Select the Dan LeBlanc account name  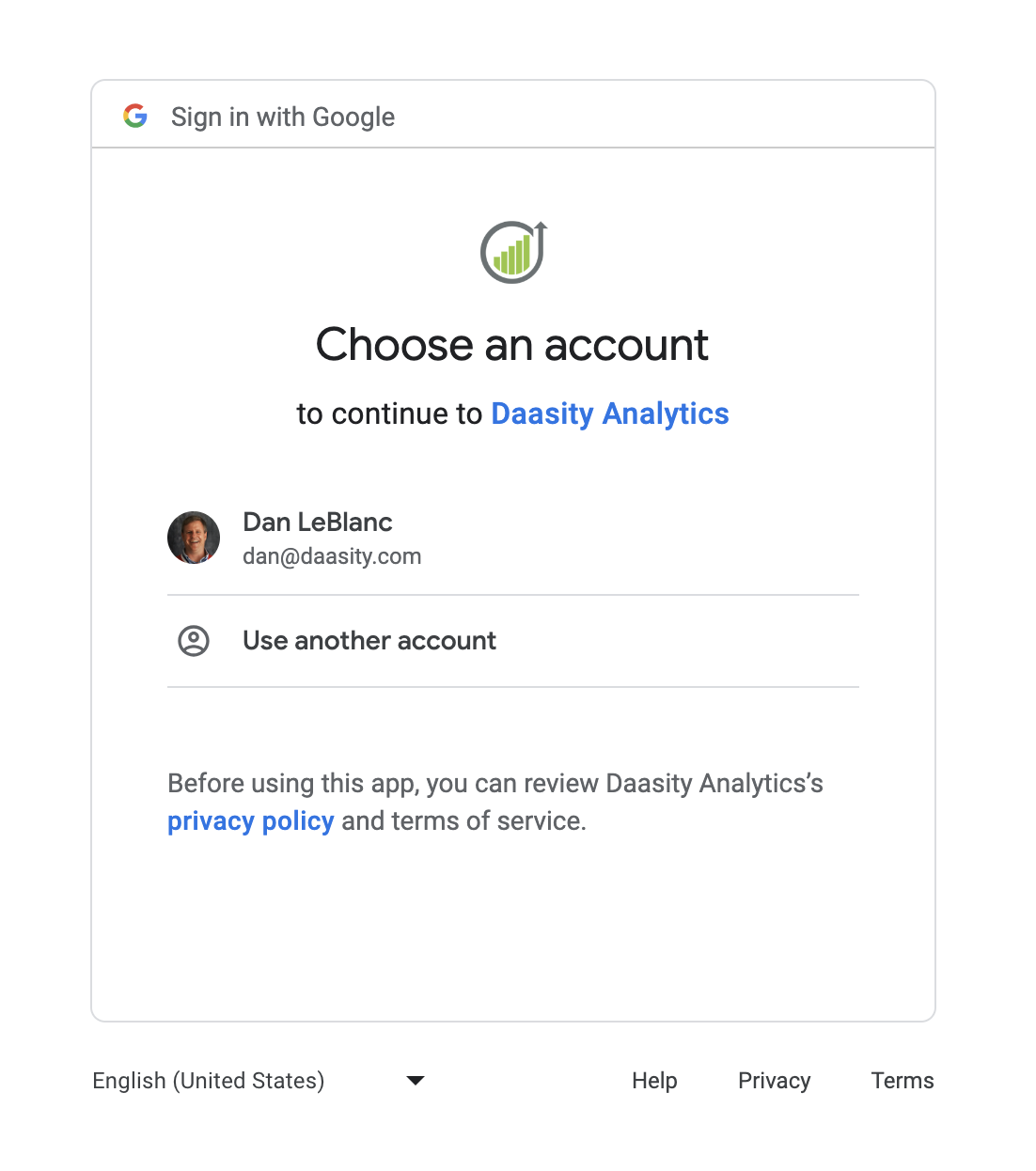318,522
